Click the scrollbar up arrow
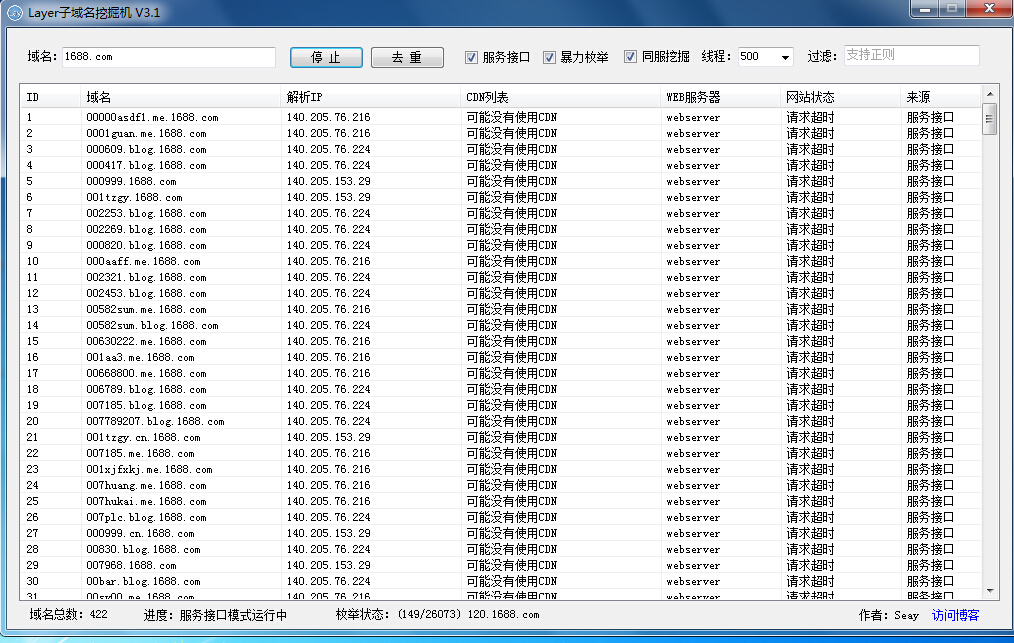Image resolution: width=1014 pixels, height=643 pixels. [x=989, y=94]
